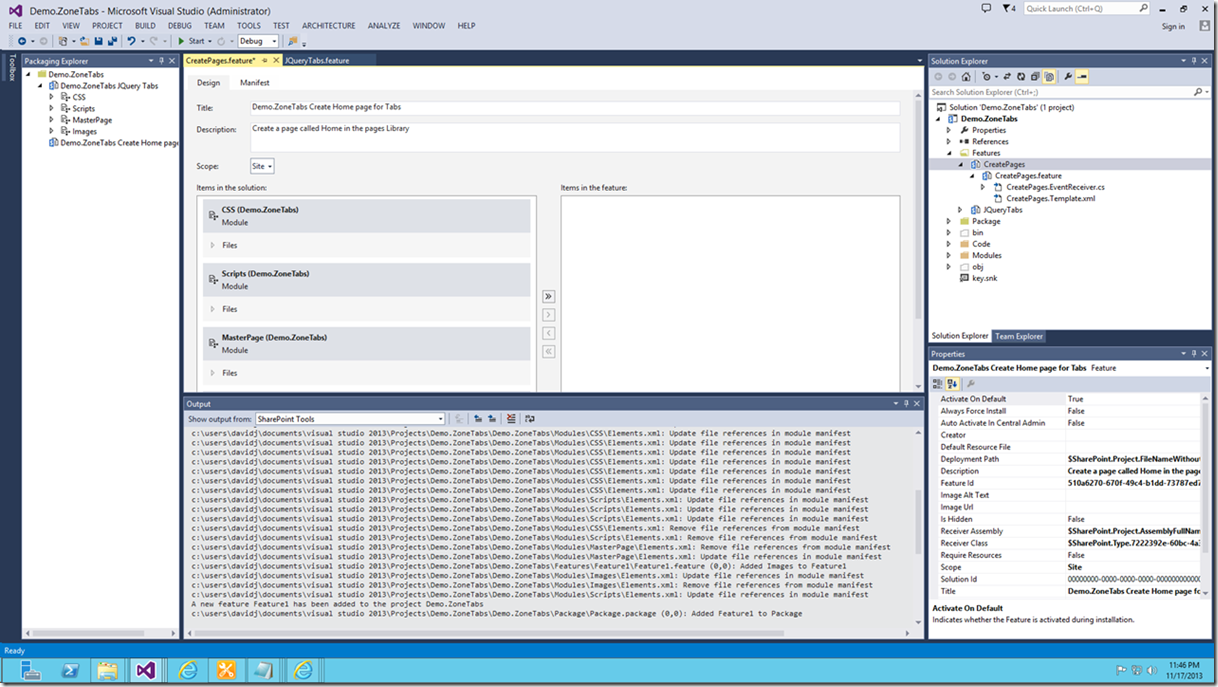Click Sync with Active Document in Solution Explorer
This screenshot has width=1218, height=687.
tap(1006, 76)
